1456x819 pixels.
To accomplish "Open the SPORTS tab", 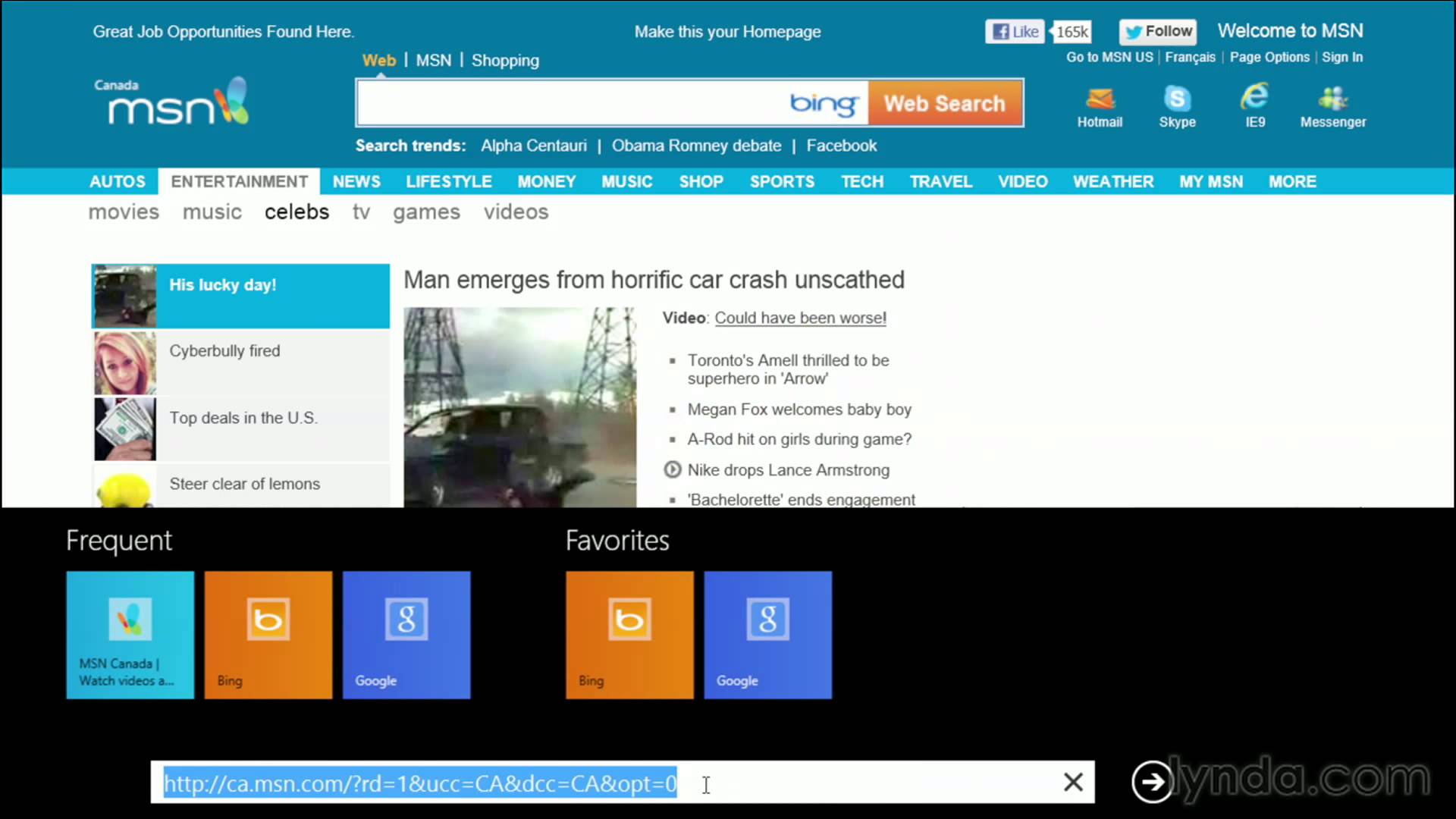I will coord(783,182).
